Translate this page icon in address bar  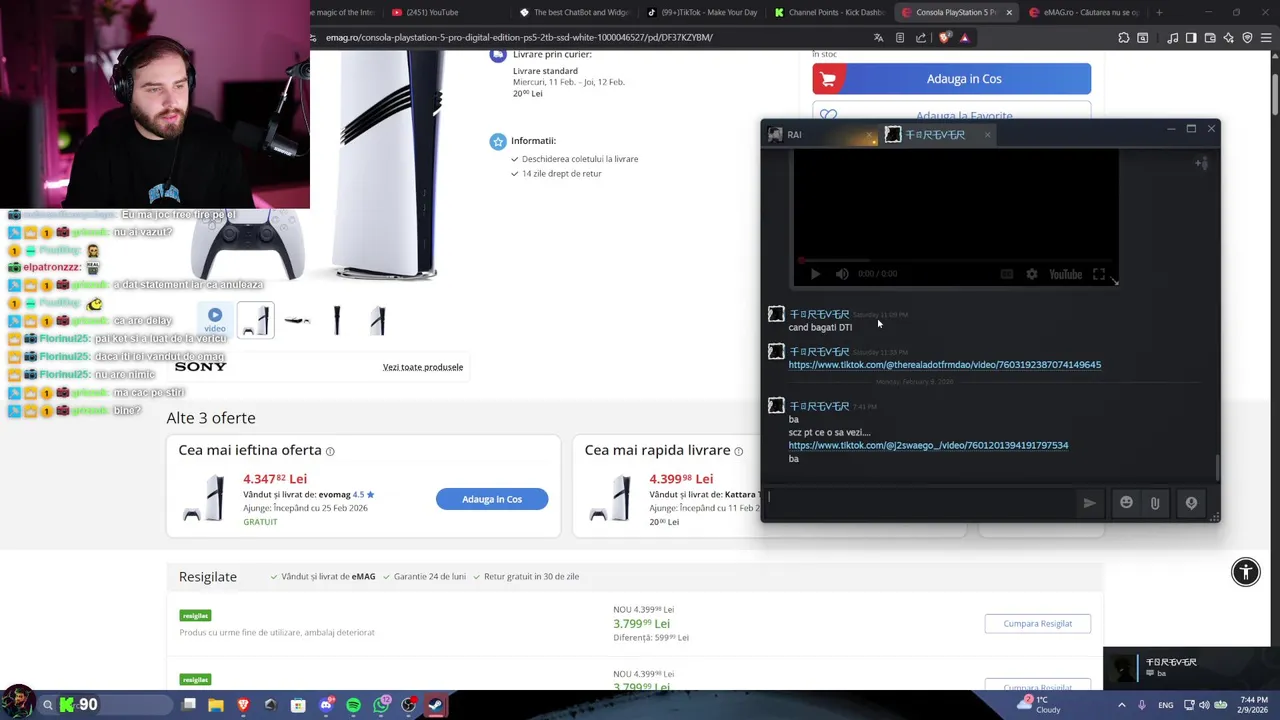878,38
